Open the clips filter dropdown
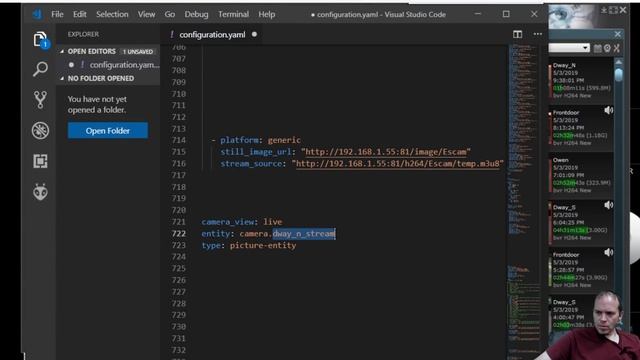Image resolution: width=640 pixels, height=360 pixels. click(569, 48)
